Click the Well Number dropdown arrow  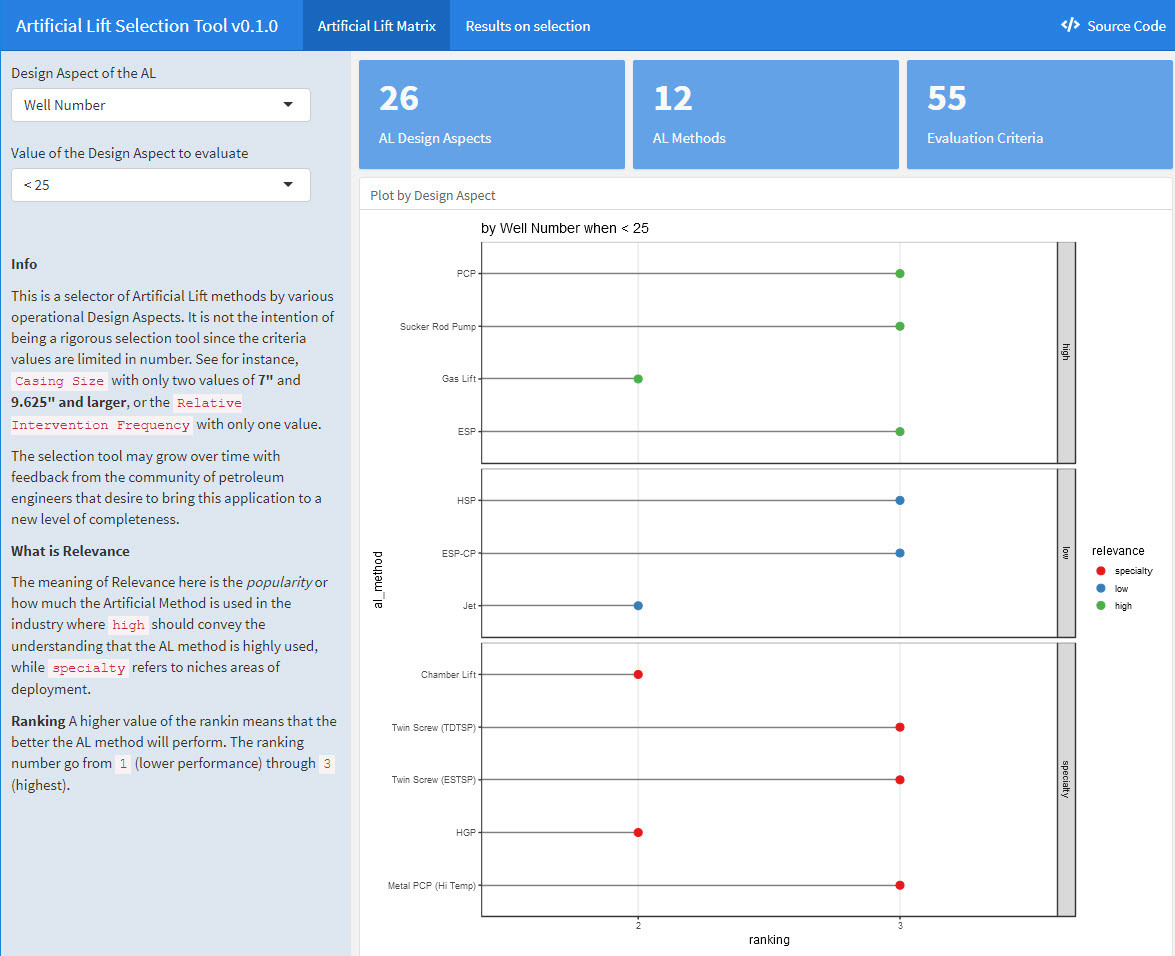[288, 105]
